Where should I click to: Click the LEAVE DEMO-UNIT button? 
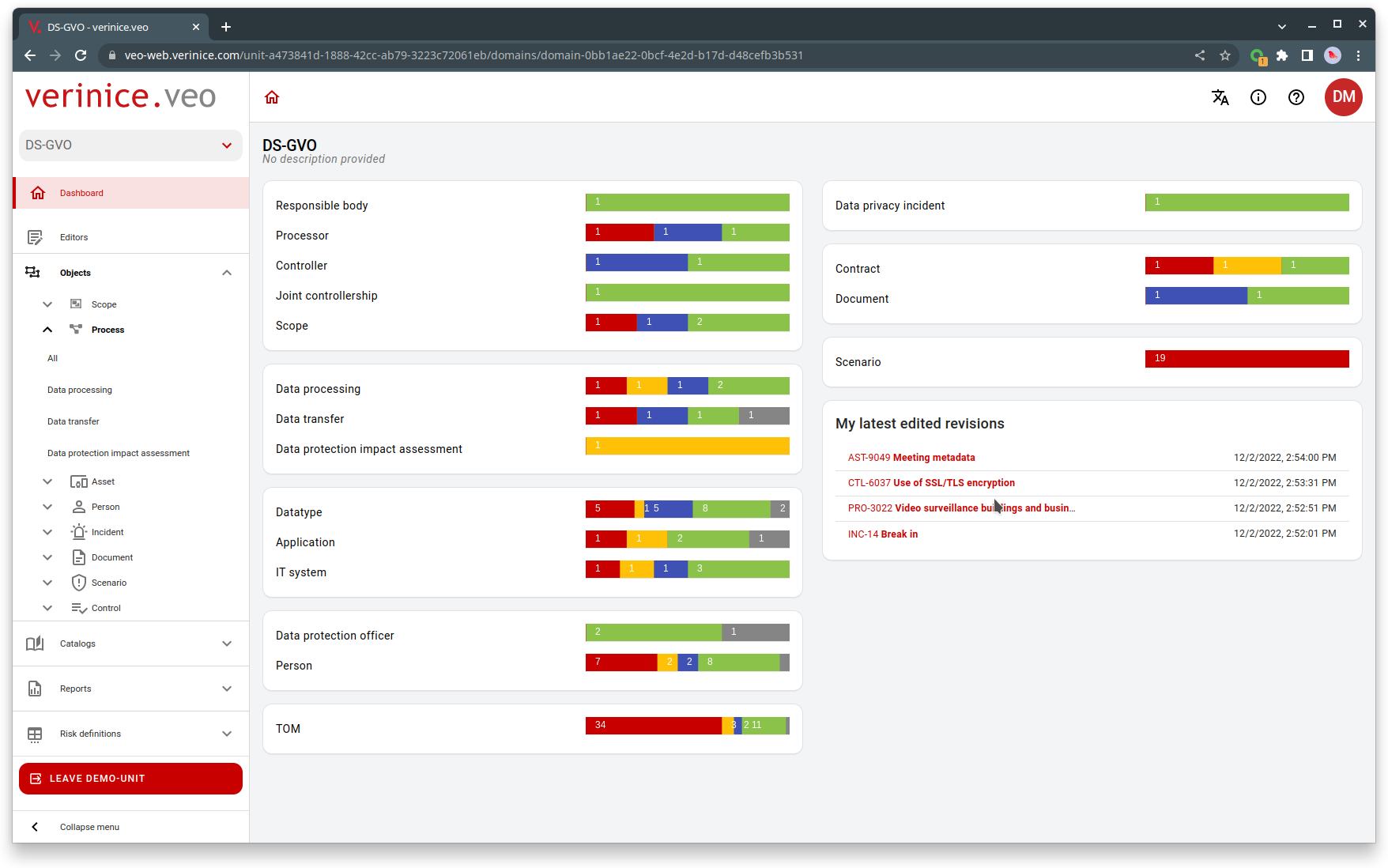coord(130,779)
